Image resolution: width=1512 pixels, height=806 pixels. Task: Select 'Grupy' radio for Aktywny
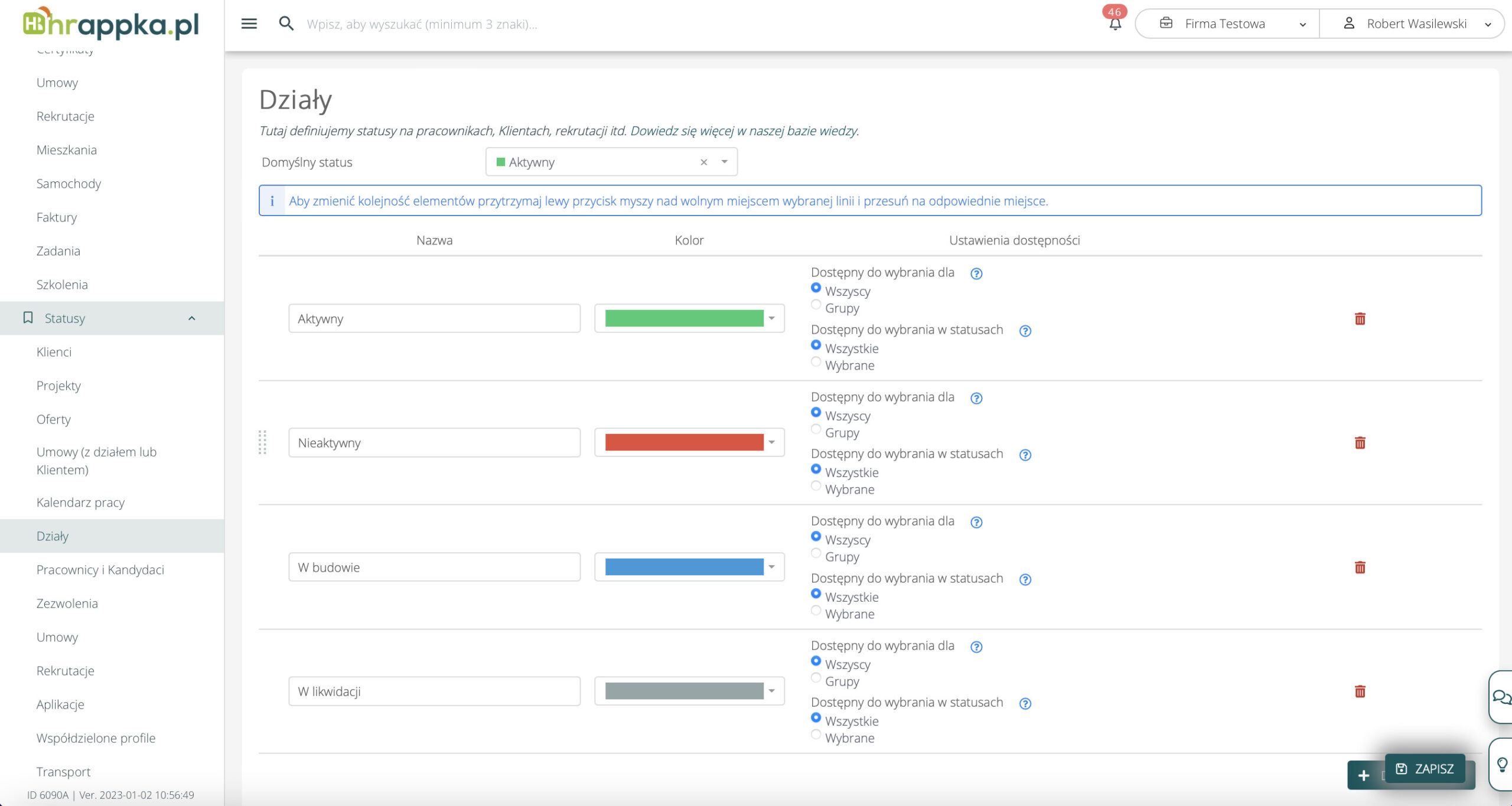click(816, 305)
